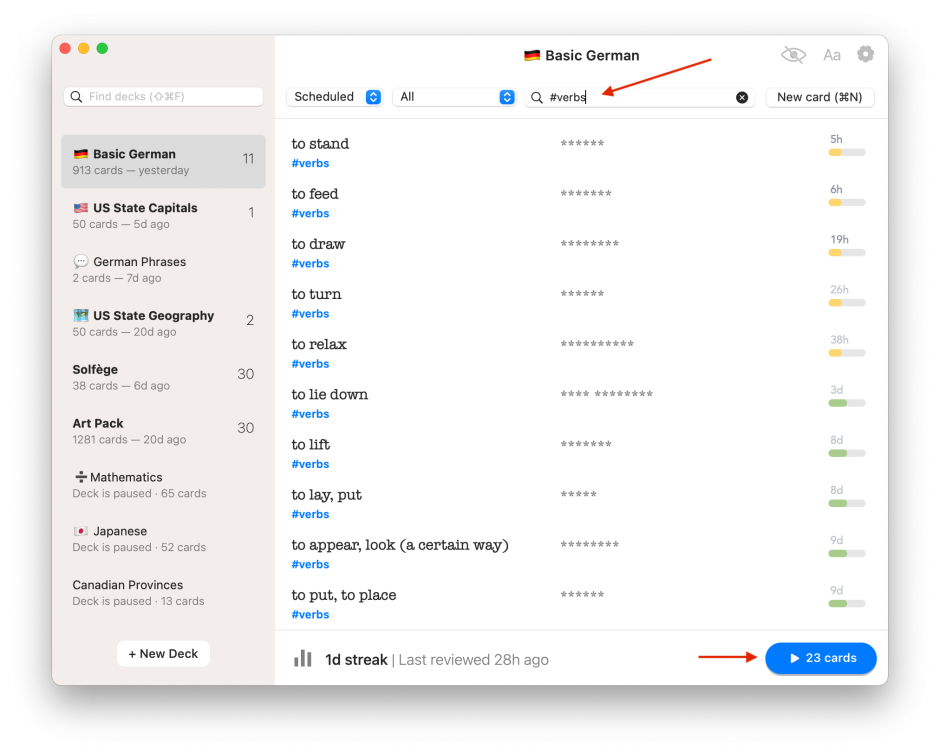940x754 pixels.
Task: Click the due count 11 on Basic German
Action: click(x=248, y=159)
